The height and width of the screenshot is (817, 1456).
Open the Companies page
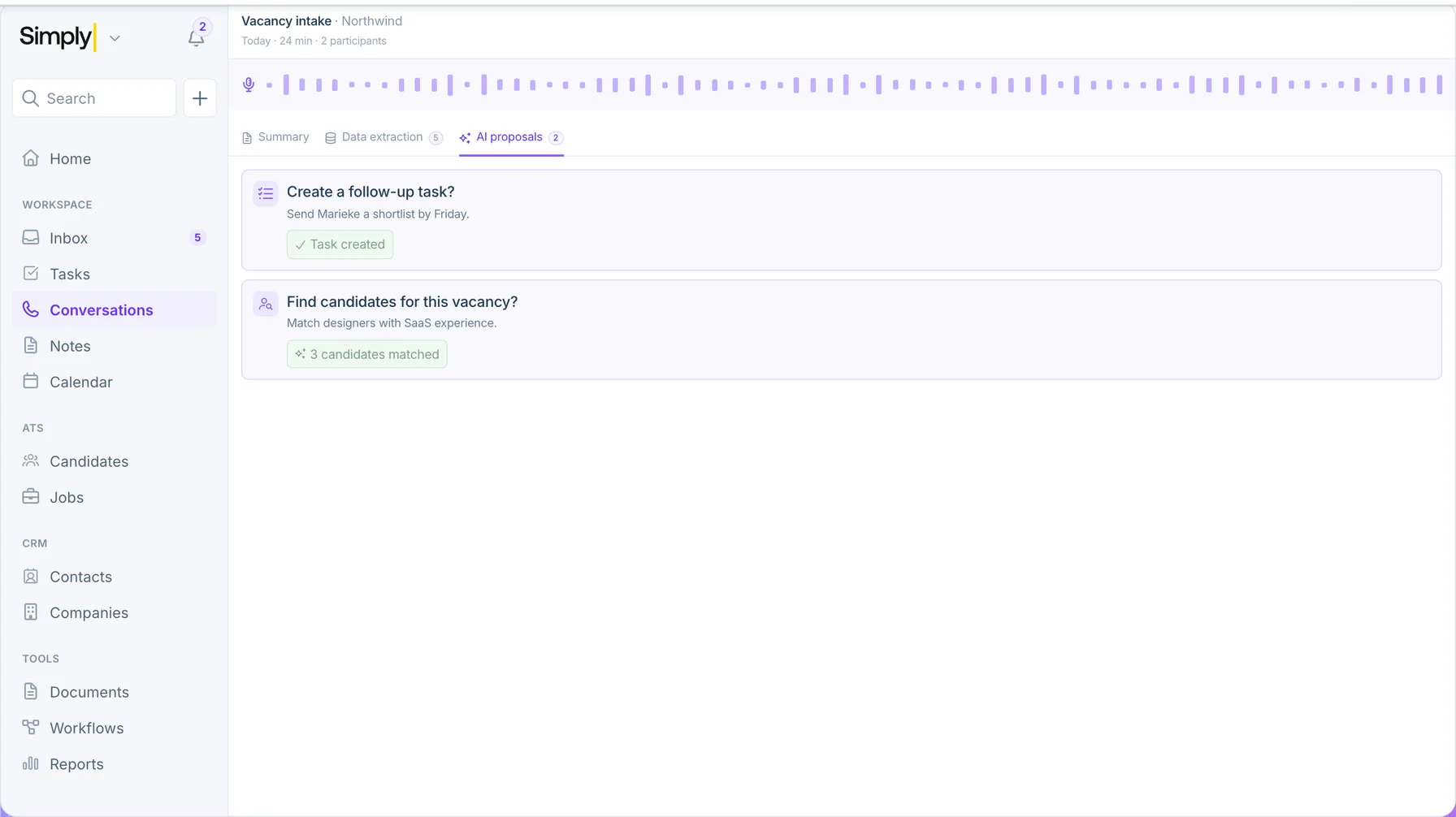tap(115, 612)
